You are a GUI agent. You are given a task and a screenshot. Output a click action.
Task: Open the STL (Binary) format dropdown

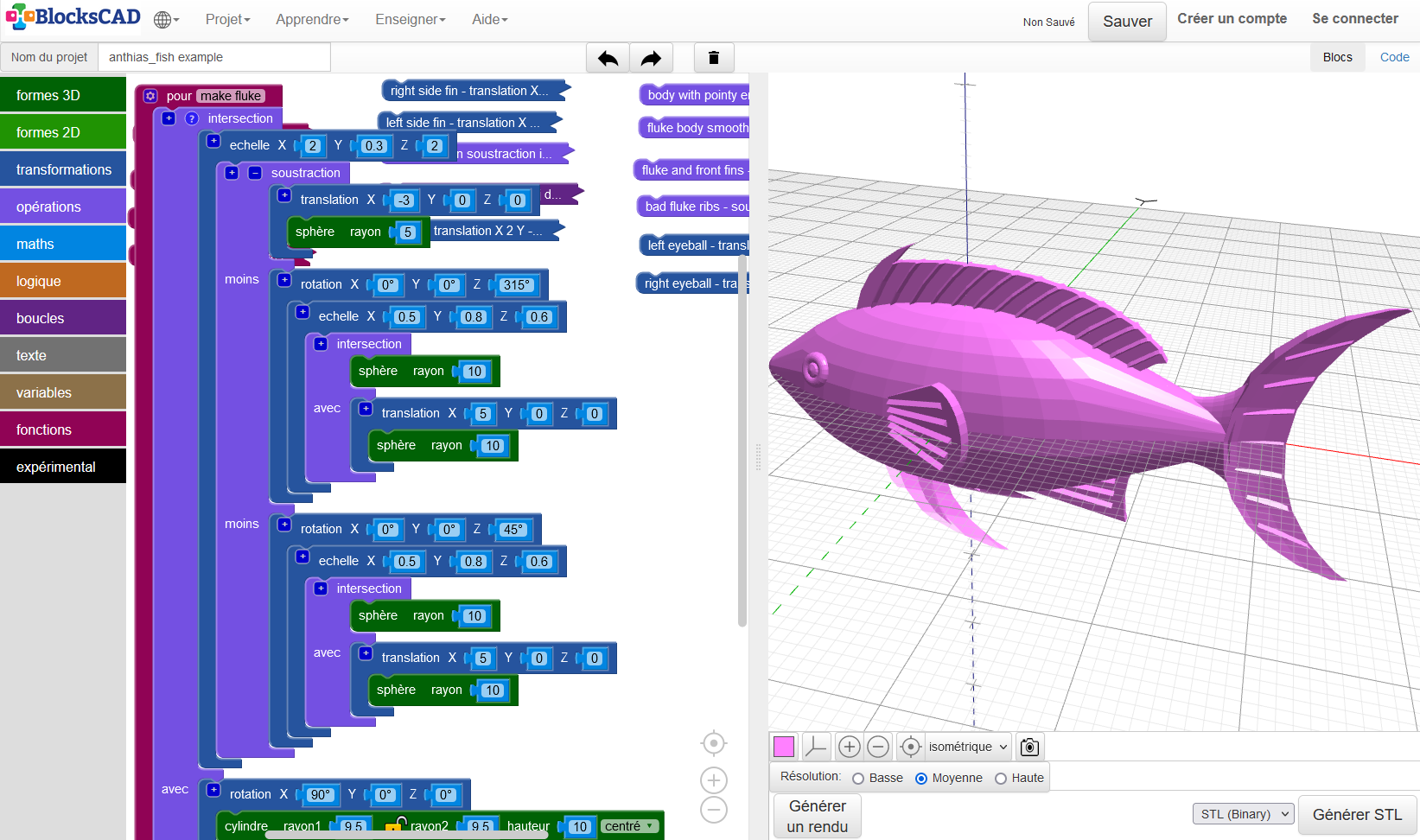pyautogui.click(x=1243, y=814)
